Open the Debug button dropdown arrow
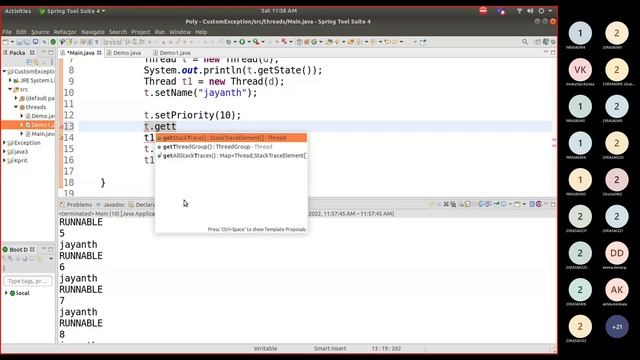 (235, 42)
